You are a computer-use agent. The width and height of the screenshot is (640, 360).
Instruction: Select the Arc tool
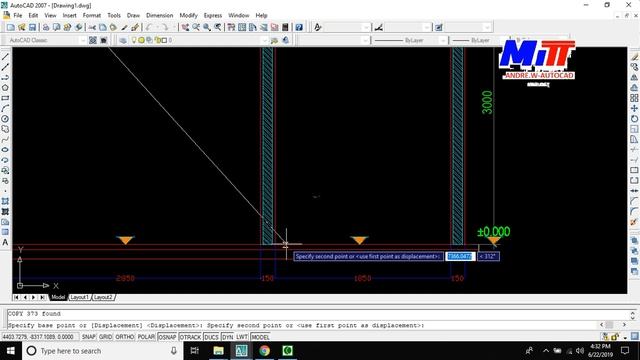pyautogui.click(x=5, y=109)
